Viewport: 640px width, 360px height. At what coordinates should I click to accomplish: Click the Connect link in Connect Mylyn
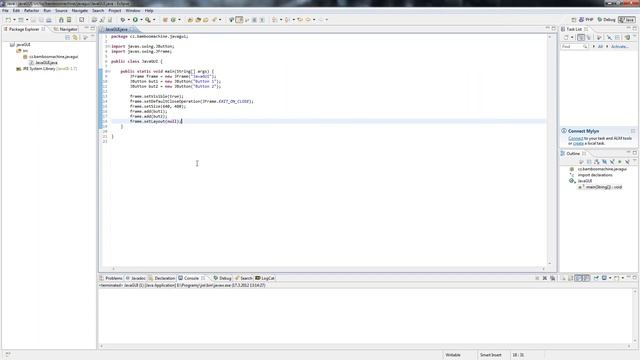point(576,138)
